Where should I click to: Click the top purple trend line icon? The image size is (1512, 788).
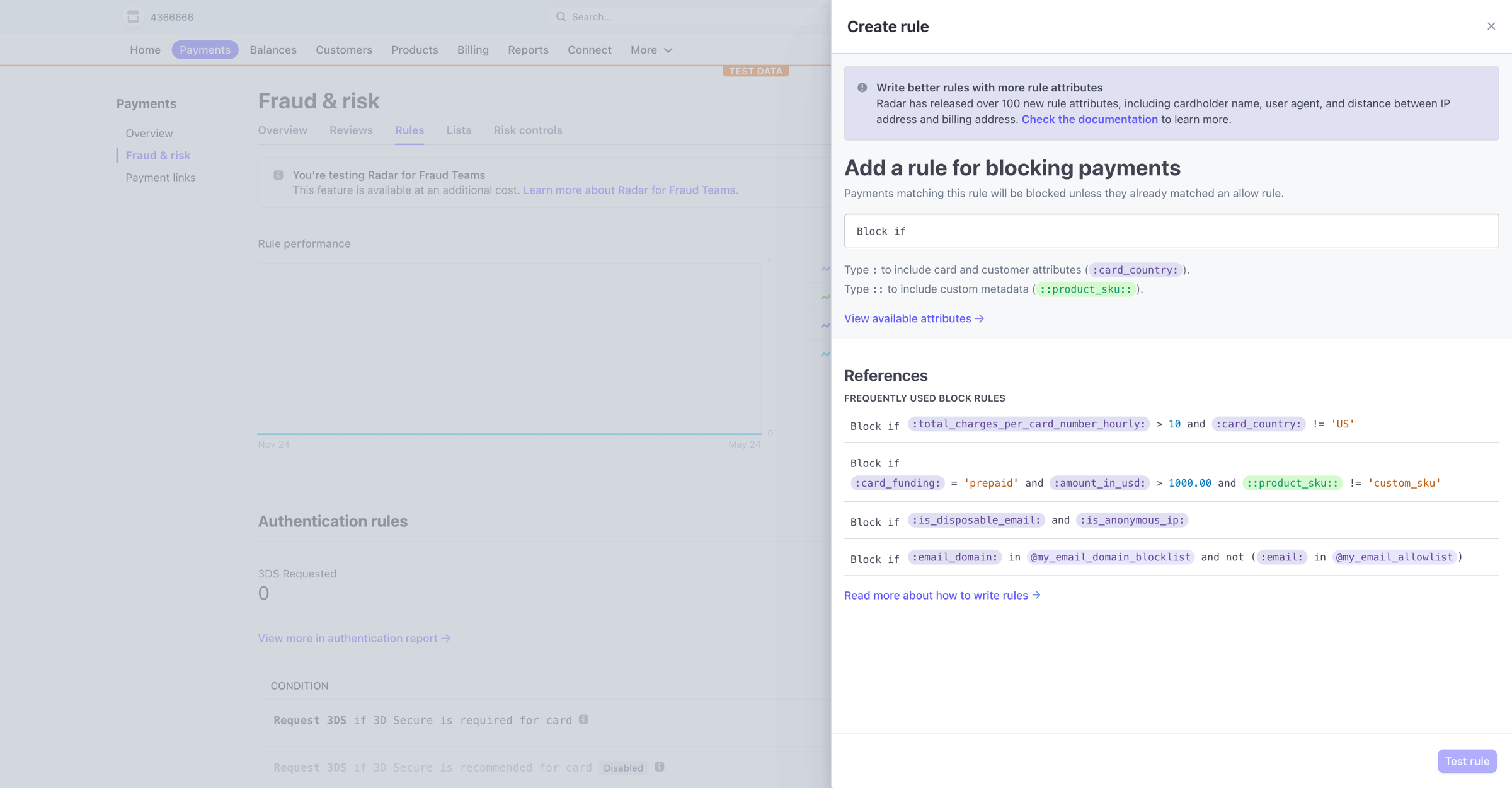coord(825,269)
